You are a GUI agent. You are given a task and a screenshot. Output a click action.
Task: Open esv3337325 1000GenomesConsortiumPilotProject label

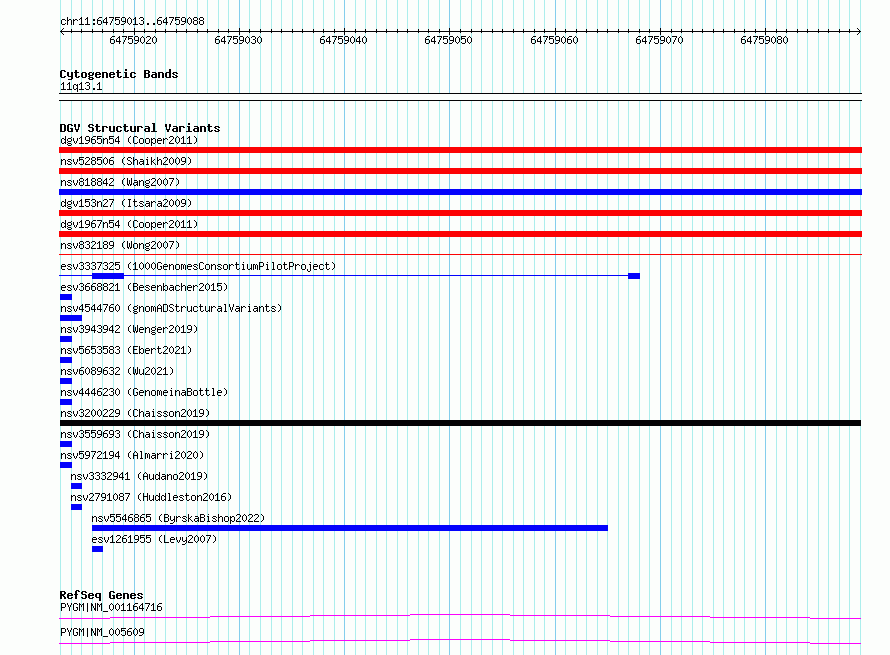click(x=198, y=266)
